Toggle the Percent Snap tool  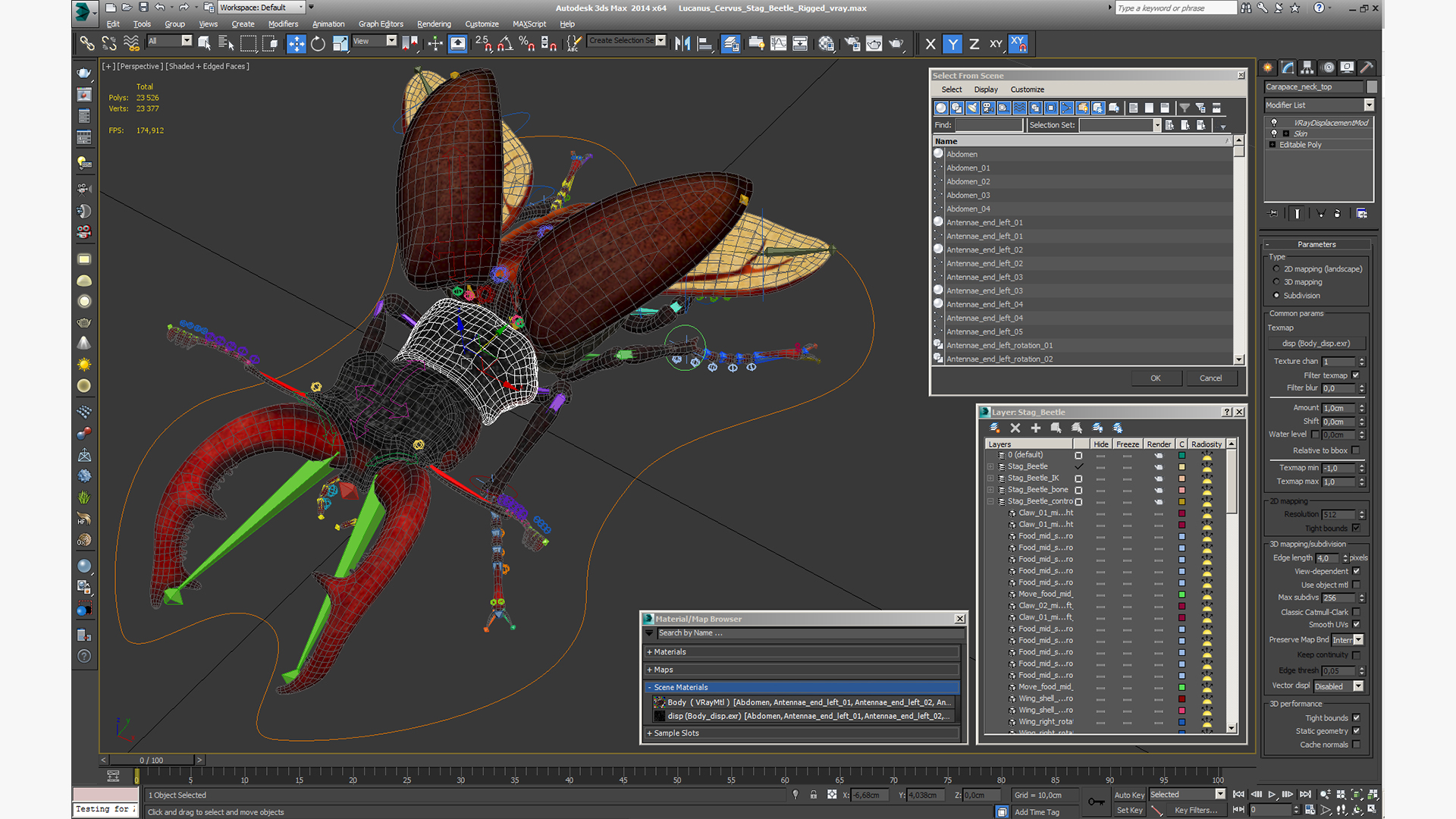click(x=527, y=43)
